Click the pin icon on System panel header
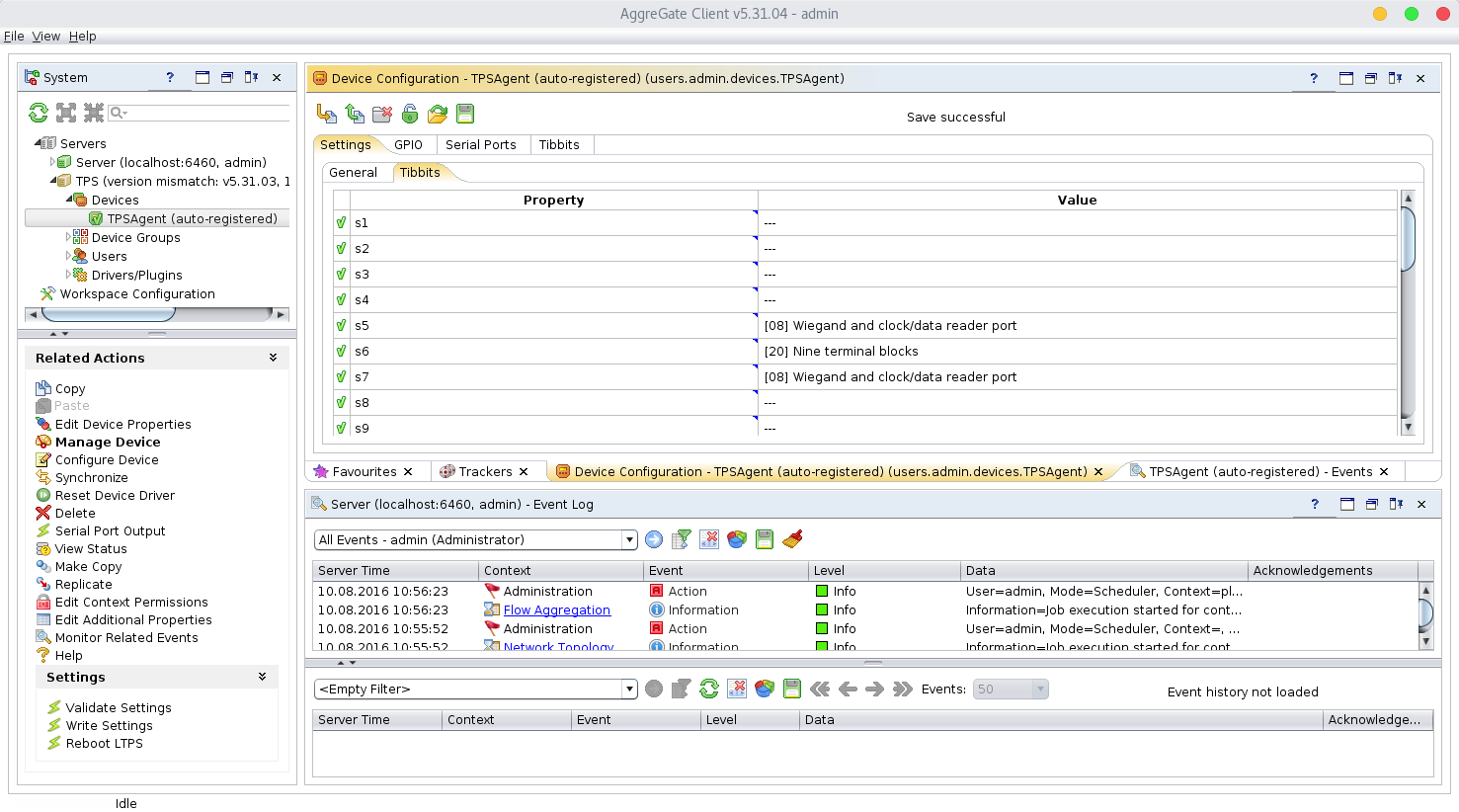 click(x=252, y=77)
